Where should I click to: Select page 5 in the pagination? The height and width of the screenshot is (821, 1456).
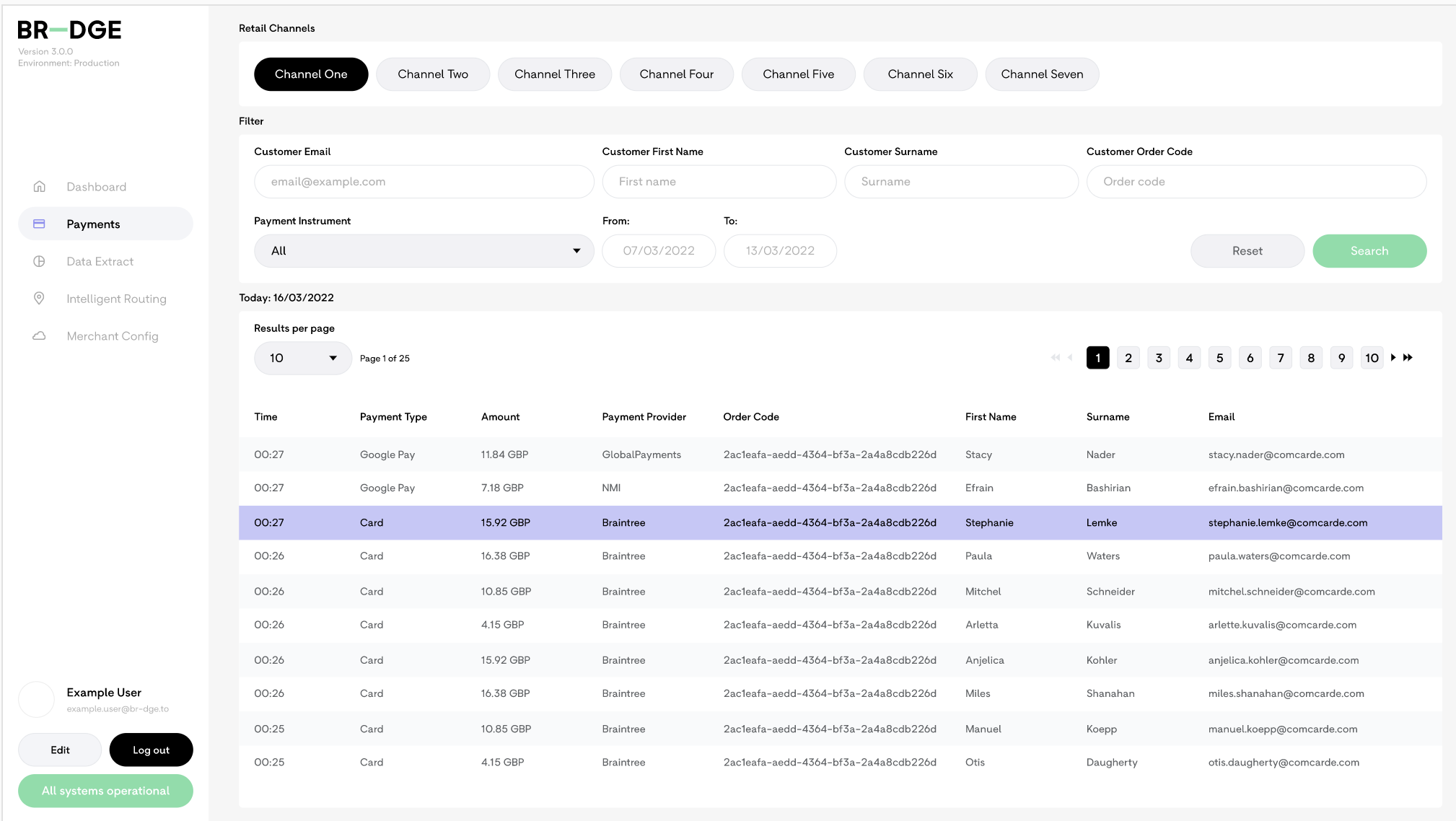point(1219,357)
